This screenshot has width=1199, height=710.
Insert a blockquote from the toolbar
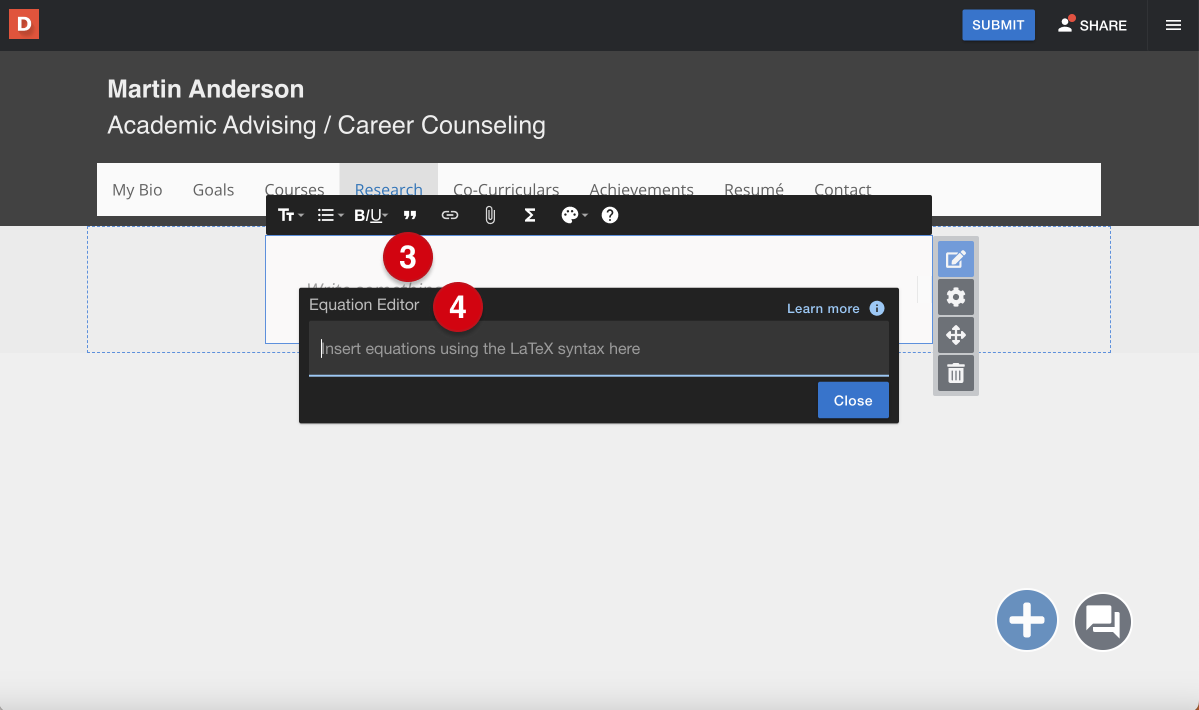[x=410, y=215]
